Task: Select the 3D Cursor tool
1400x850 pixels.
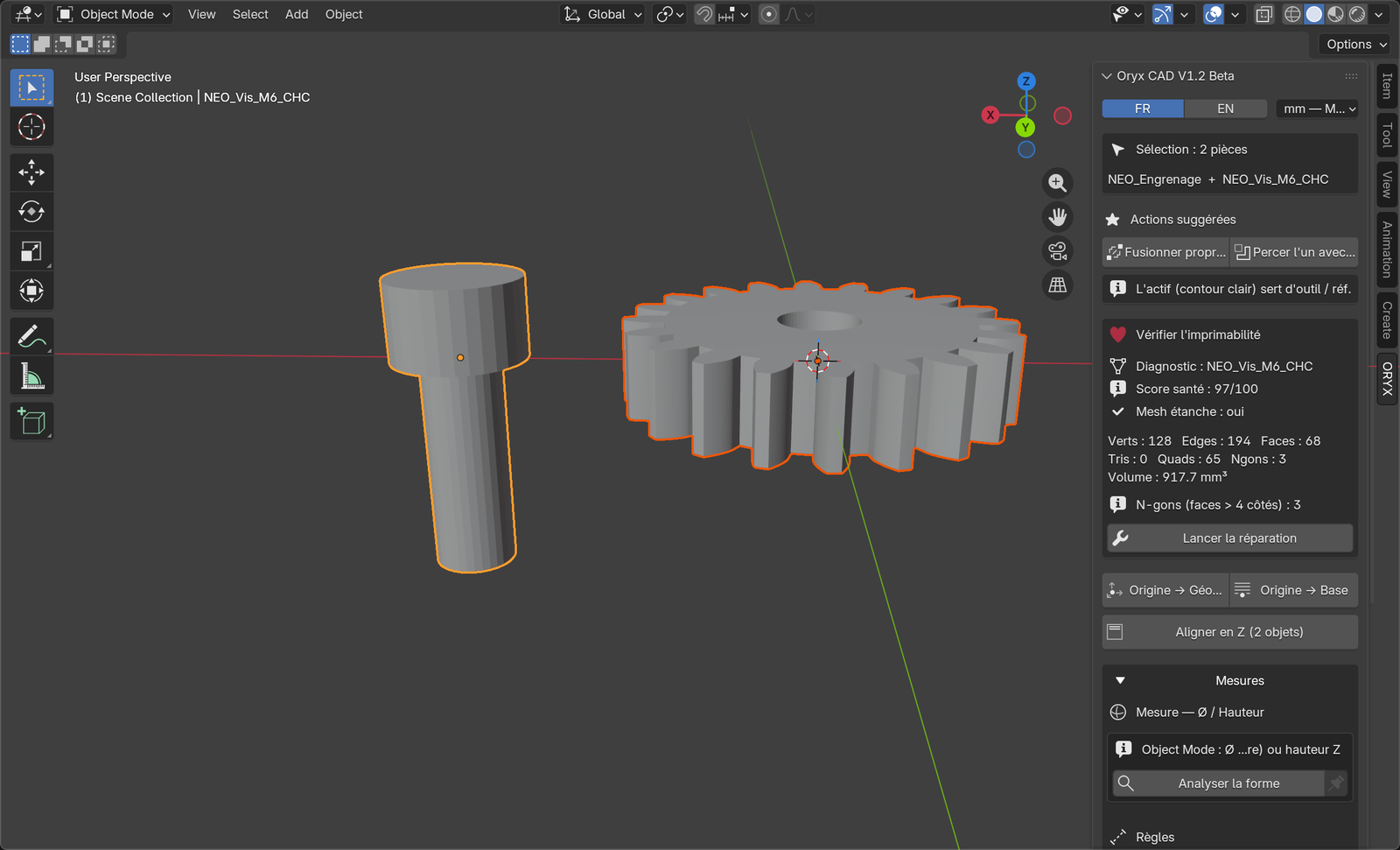Action: [x=31, y=127]
